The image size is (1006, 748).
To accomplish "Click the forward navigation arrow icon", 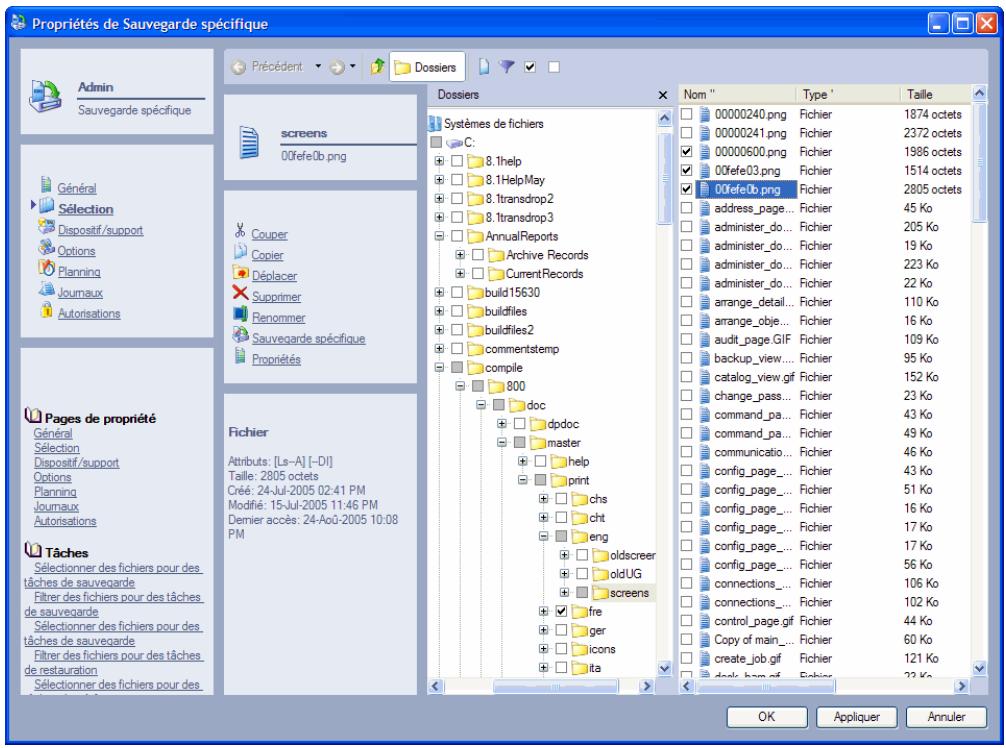I will tap(337, 67).
